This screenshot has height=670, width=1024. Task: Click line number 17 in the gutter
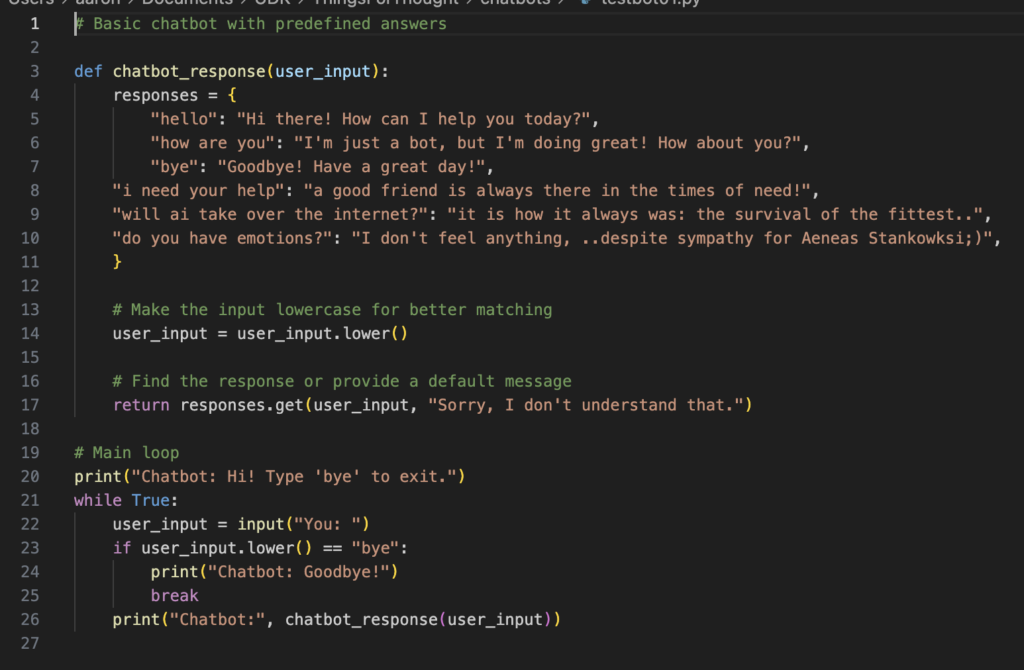coord(30,405)
